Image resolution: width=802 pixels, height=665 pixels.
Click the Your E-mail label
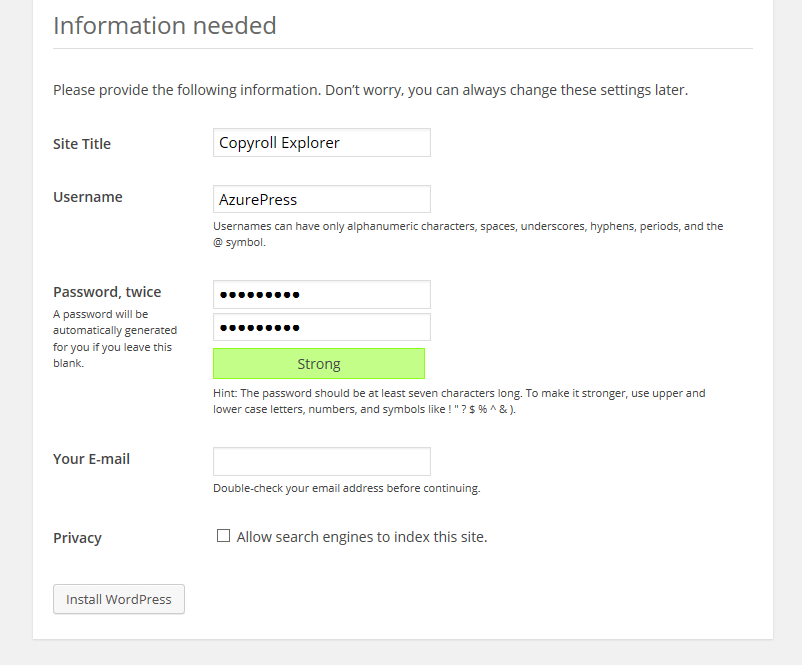[92, 459]
